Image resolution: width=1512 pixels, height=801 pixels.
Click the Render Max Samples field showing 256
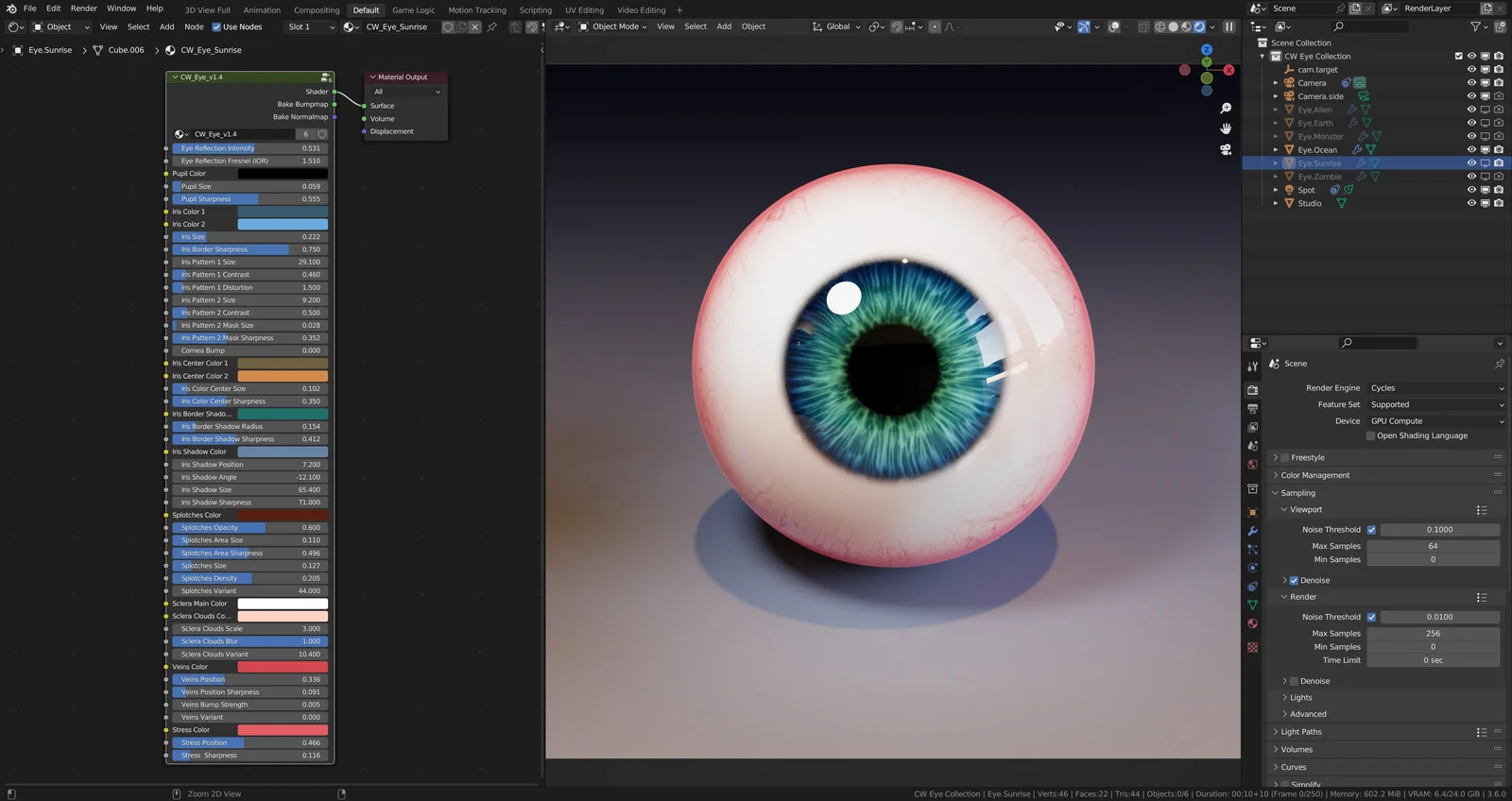1433,634
